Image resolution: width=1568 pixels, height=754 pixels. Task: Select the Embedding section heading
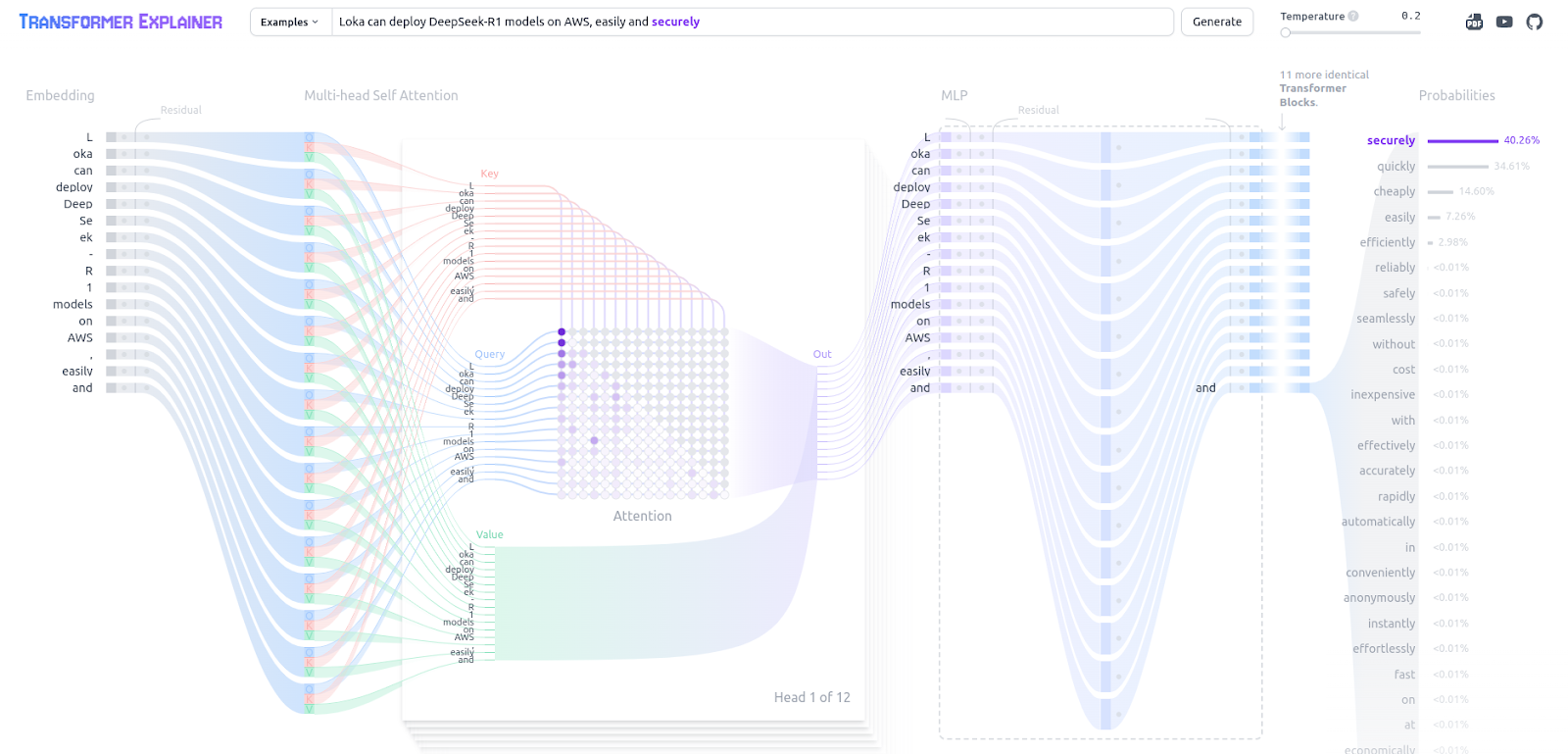click(61, 95)
